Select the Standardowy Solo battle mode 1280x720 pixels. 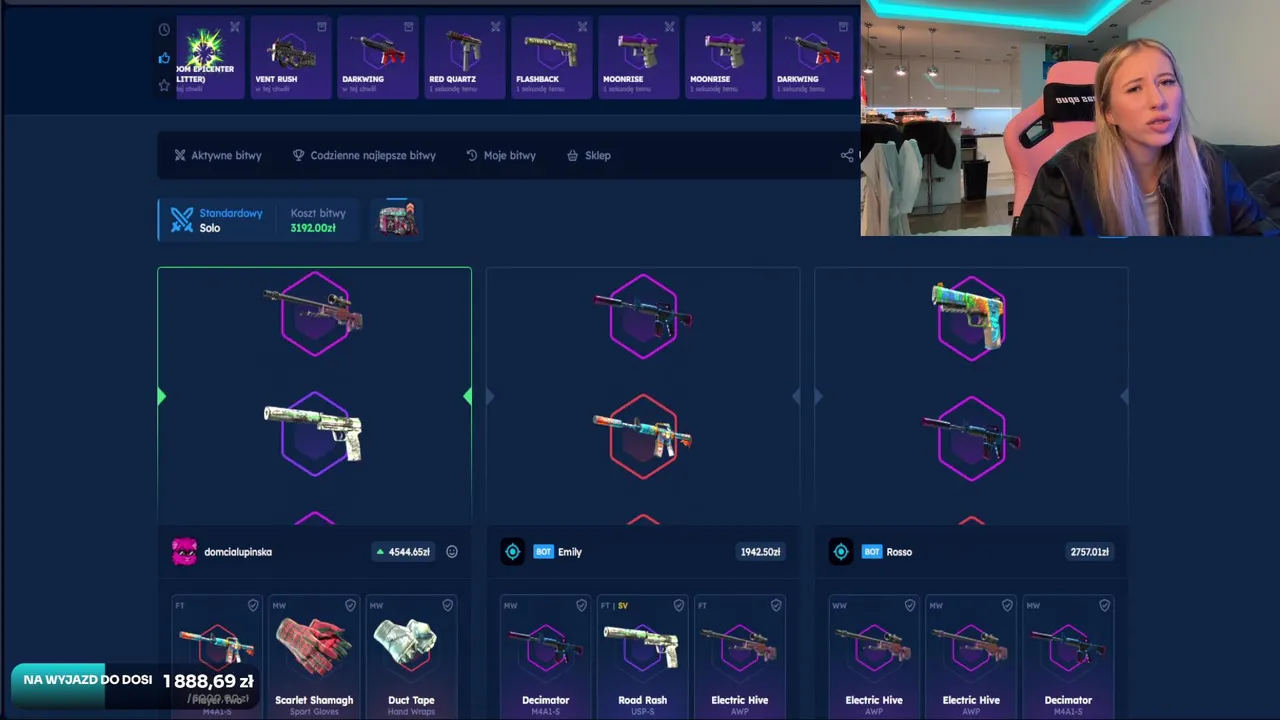coord(215,220)
